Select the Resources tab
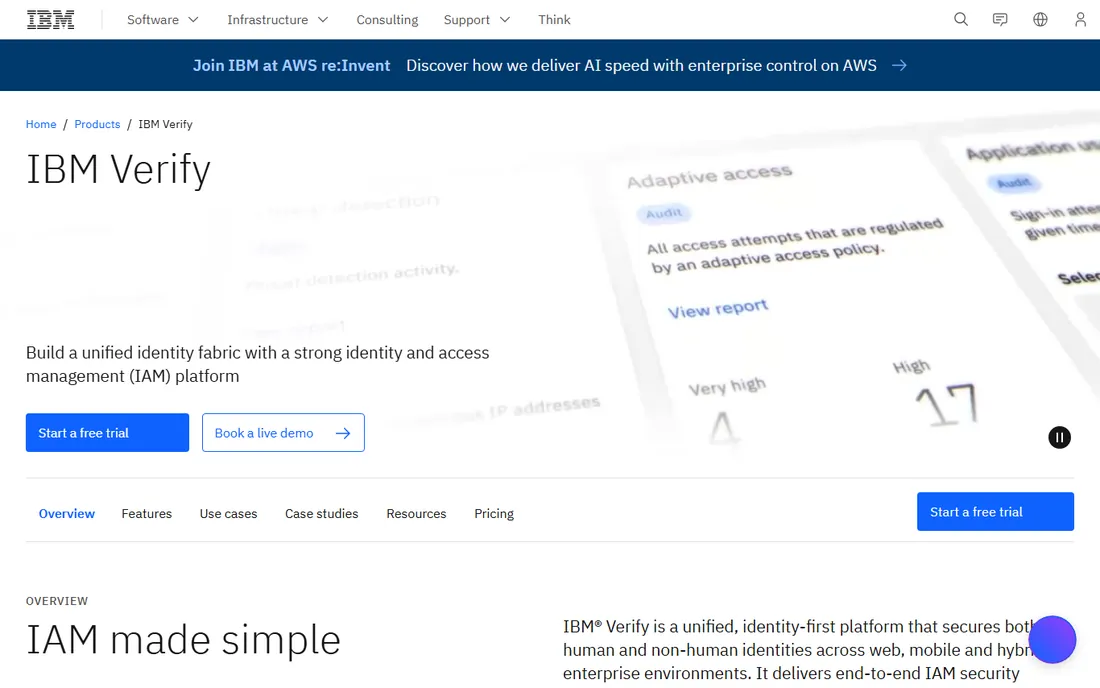The image size is (1100, 688). (x=416, y=513)
